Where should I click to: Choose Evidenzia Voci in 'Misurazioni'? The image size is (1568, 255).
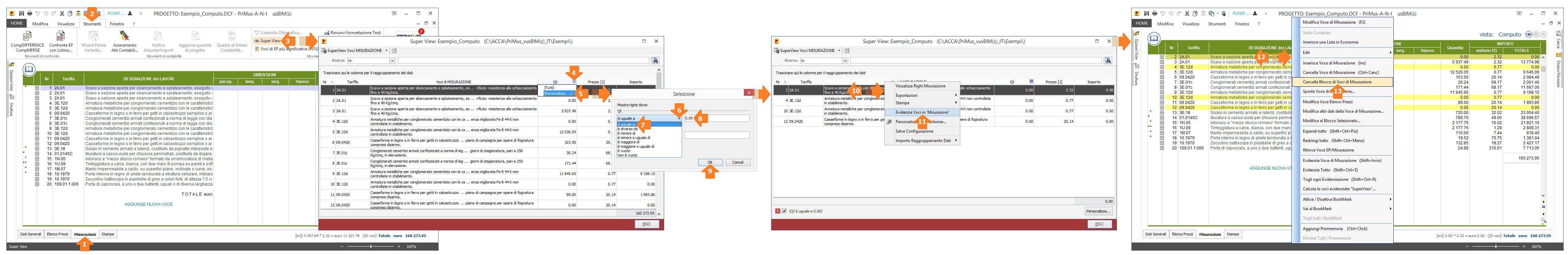click(x=921, y=112)
